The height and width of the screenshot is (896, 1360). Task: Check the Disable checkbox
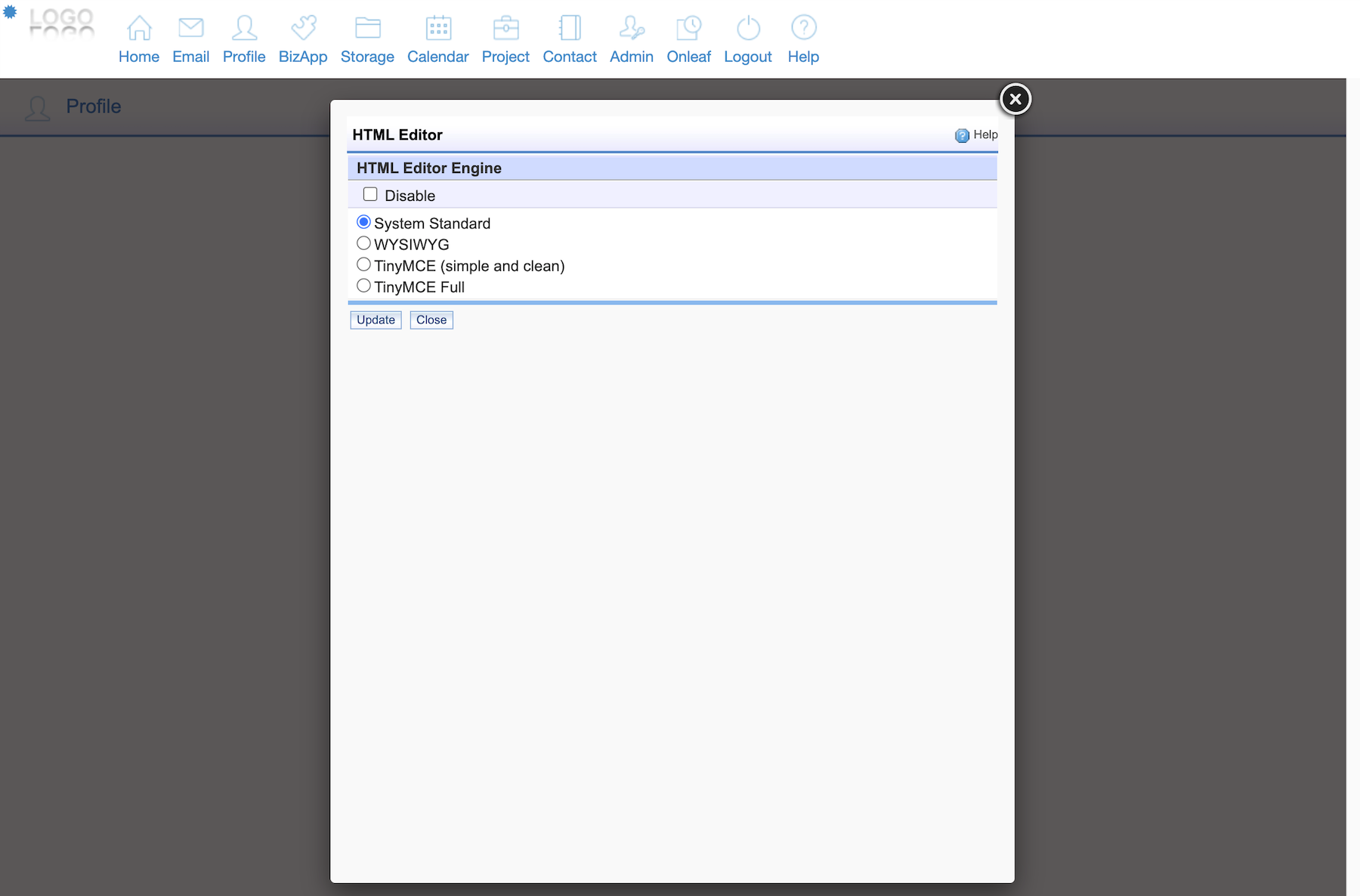(x=370, y=195)
